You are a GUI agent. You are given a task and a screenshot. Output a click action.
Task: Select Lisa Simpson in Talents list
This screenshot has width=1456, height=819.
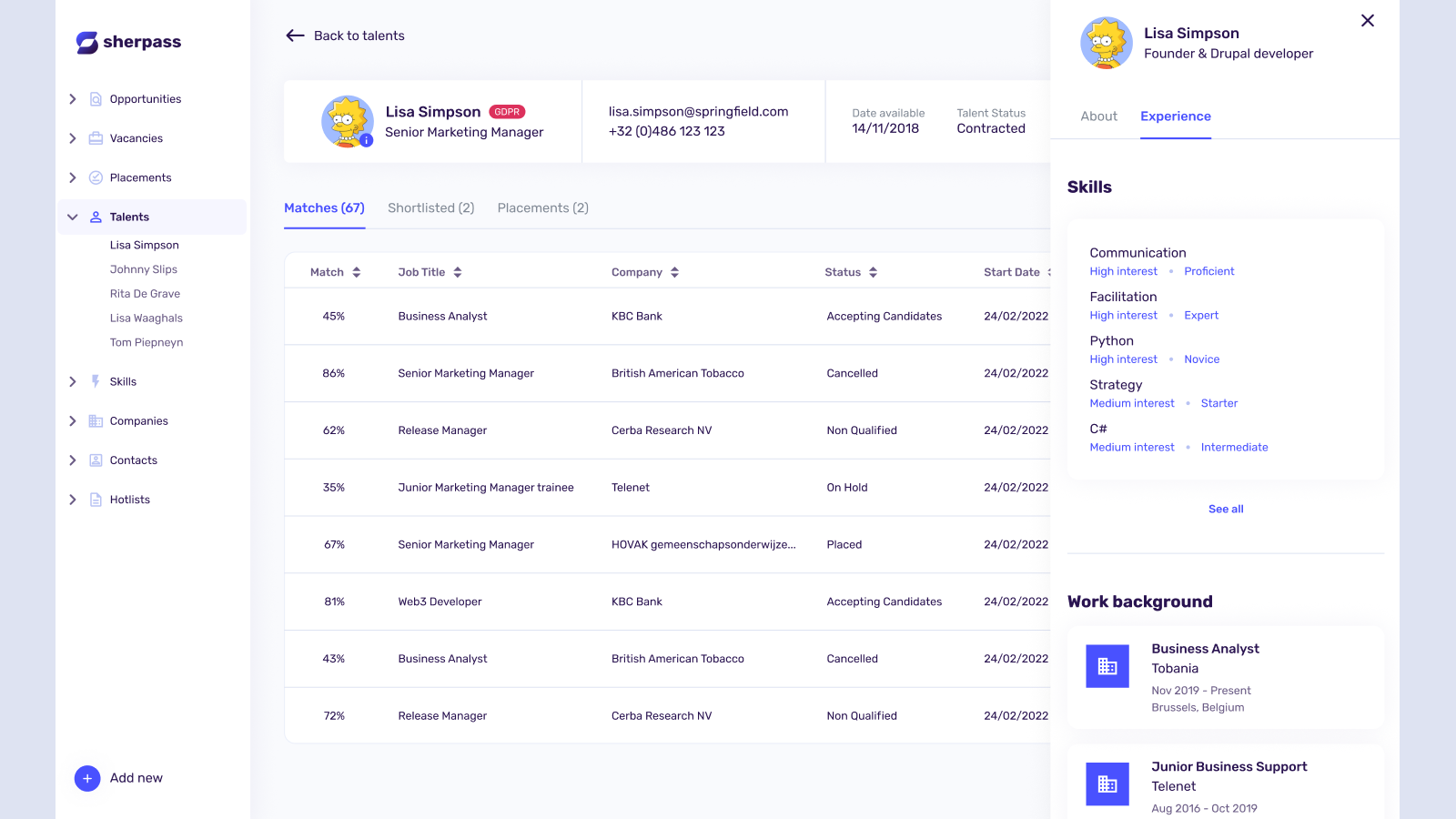(145, 245)
